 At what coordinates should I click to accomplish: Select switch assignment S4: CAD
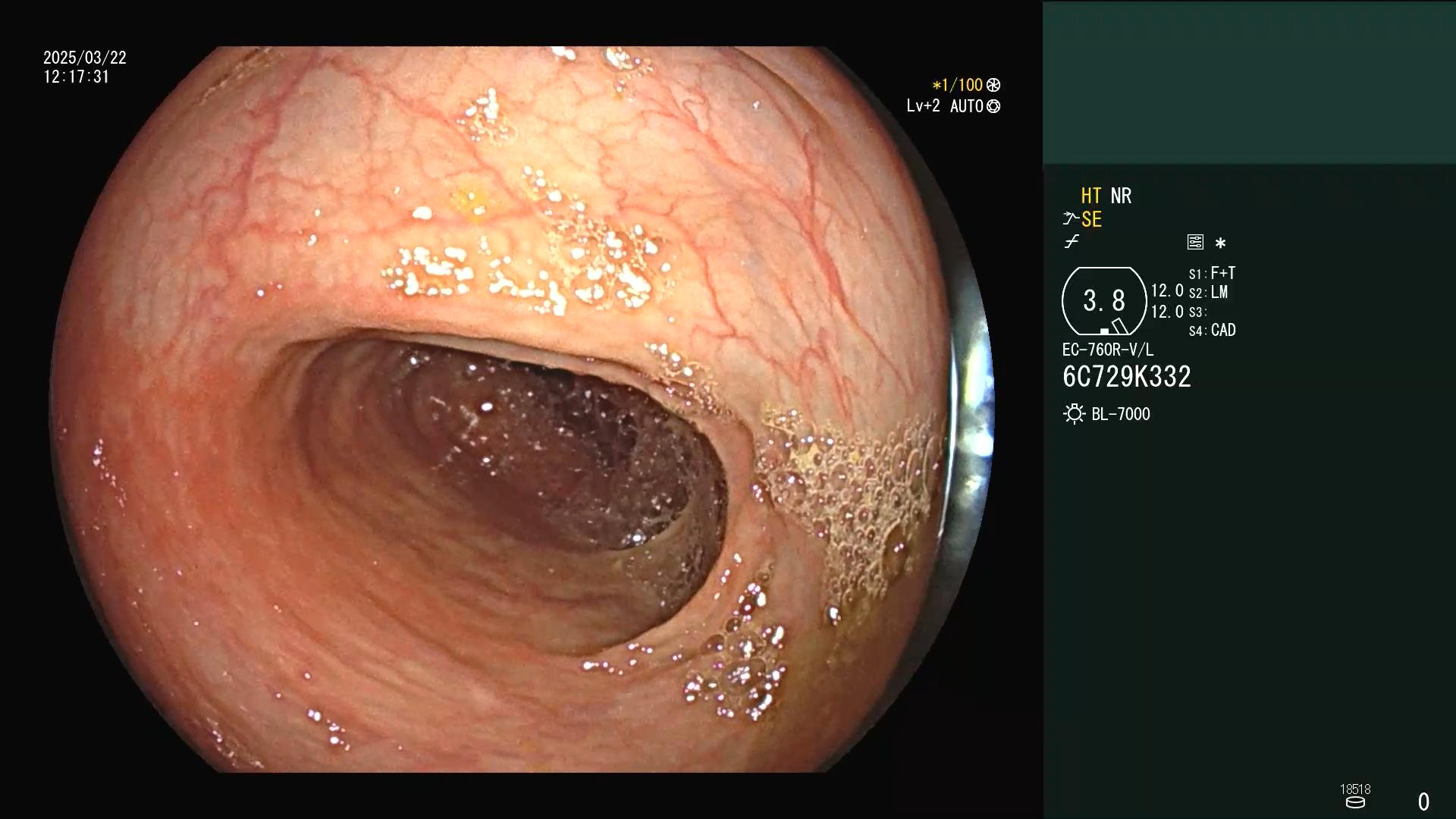coord(1212,331)
